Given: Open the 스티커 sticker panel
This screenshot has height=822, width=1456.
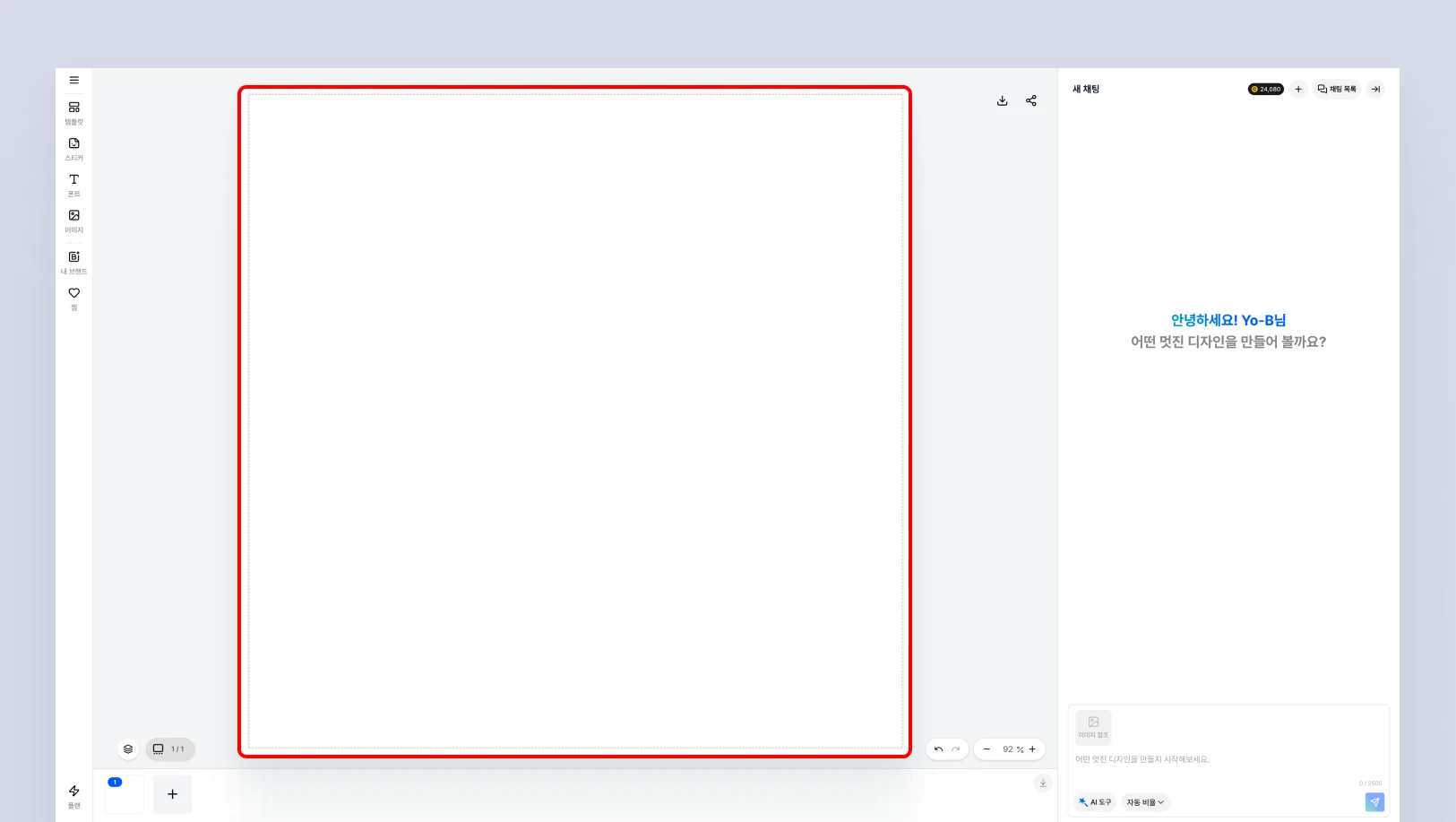Looking at the screenshot, I should [74, 149].
